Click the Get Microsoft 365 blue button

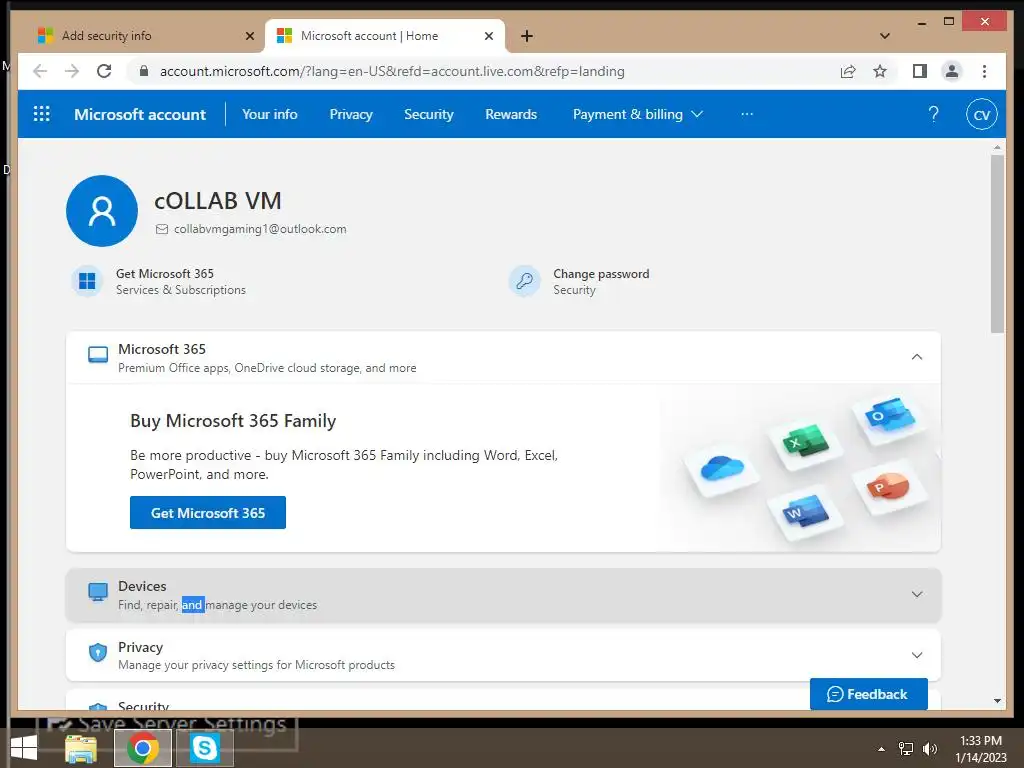point(208,513)
